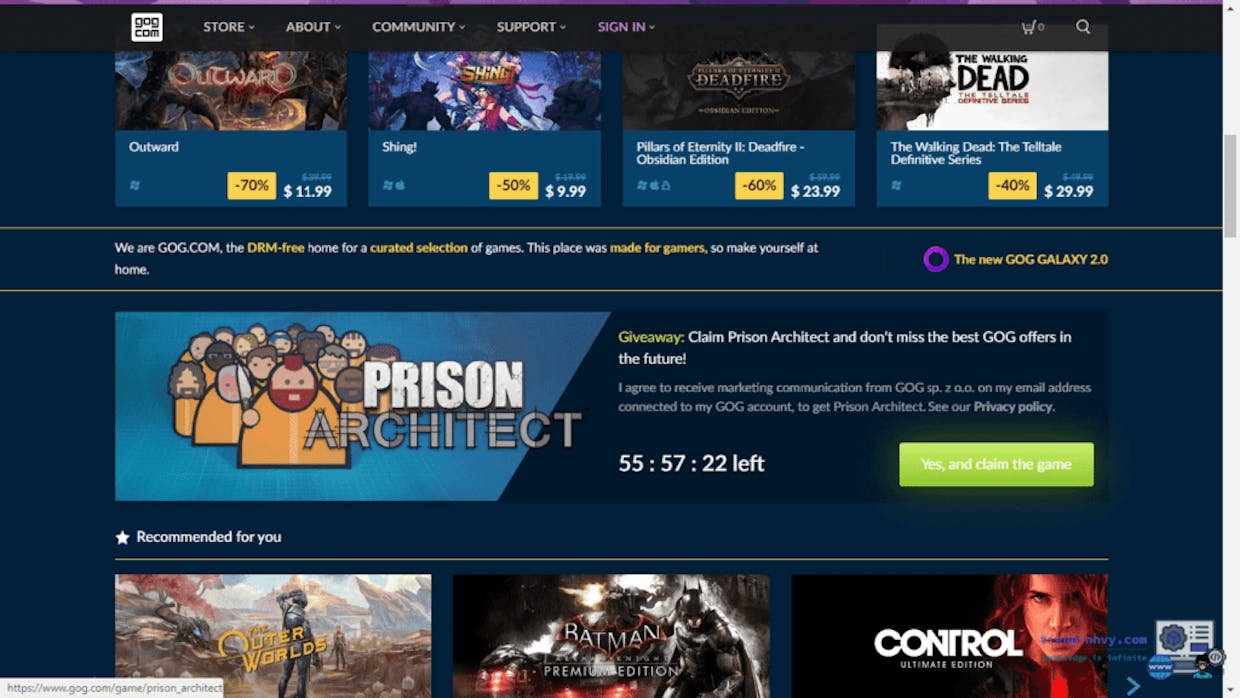
Task: Open the SUPPORT menu
Action: (x=531, y=27)
